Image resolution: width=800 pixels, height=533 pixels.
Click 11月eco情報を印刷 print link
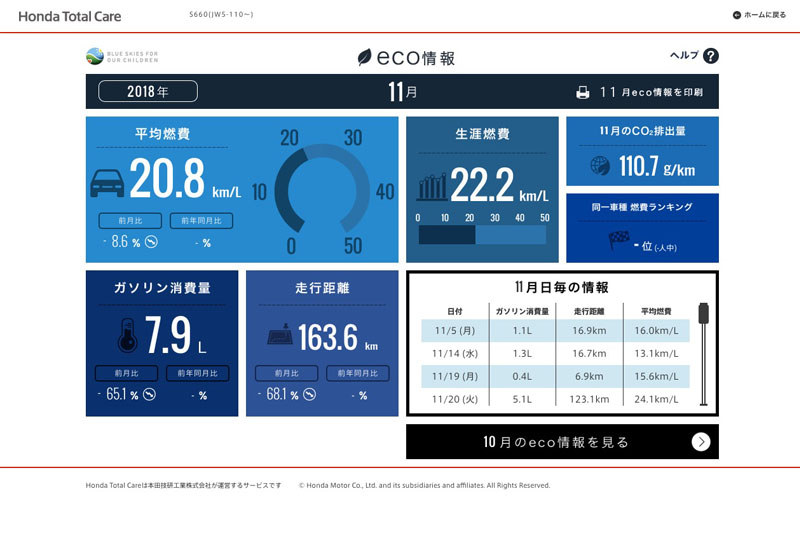[x=640, y=92]
